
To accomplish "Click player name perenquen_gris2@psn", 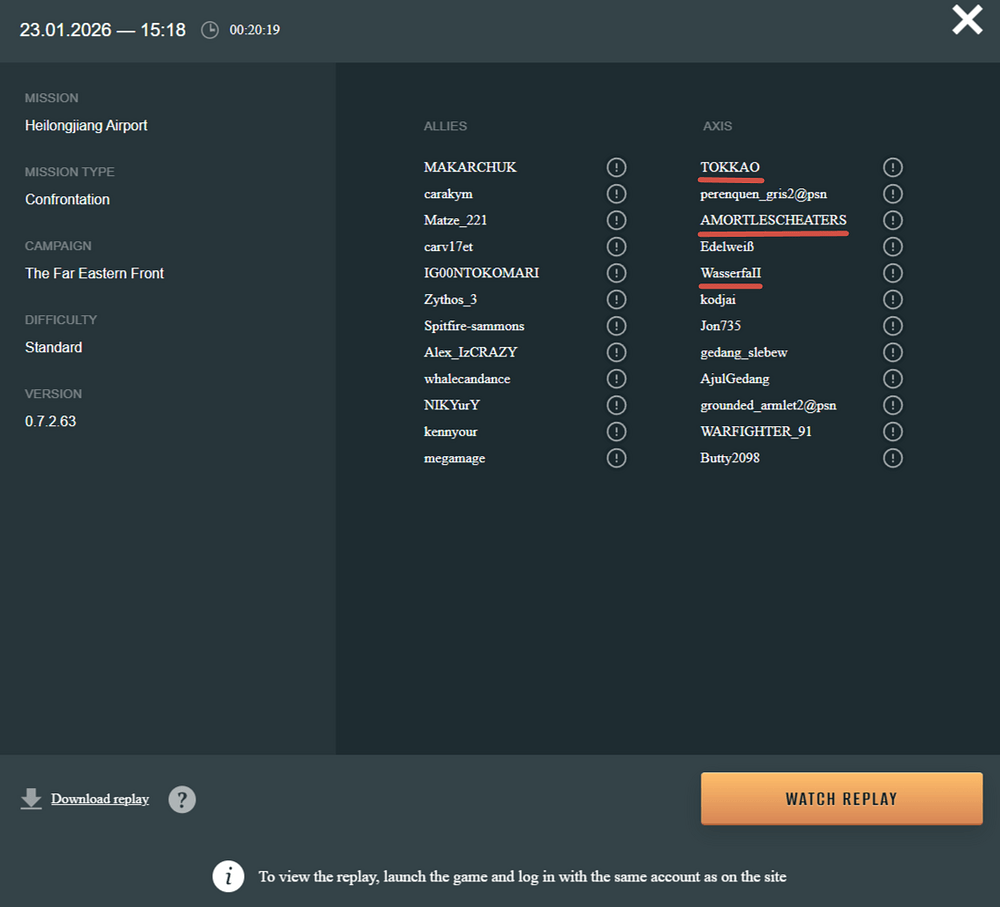I will click(763, 194).
